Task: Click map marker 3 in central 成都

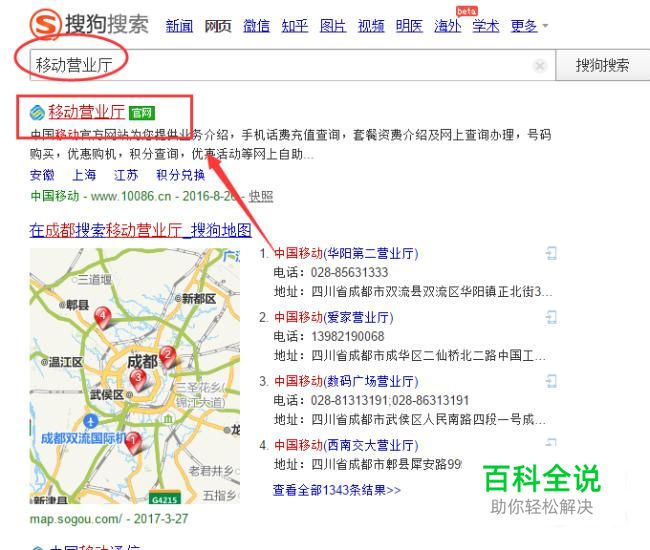Action: [x=138, y=380]
